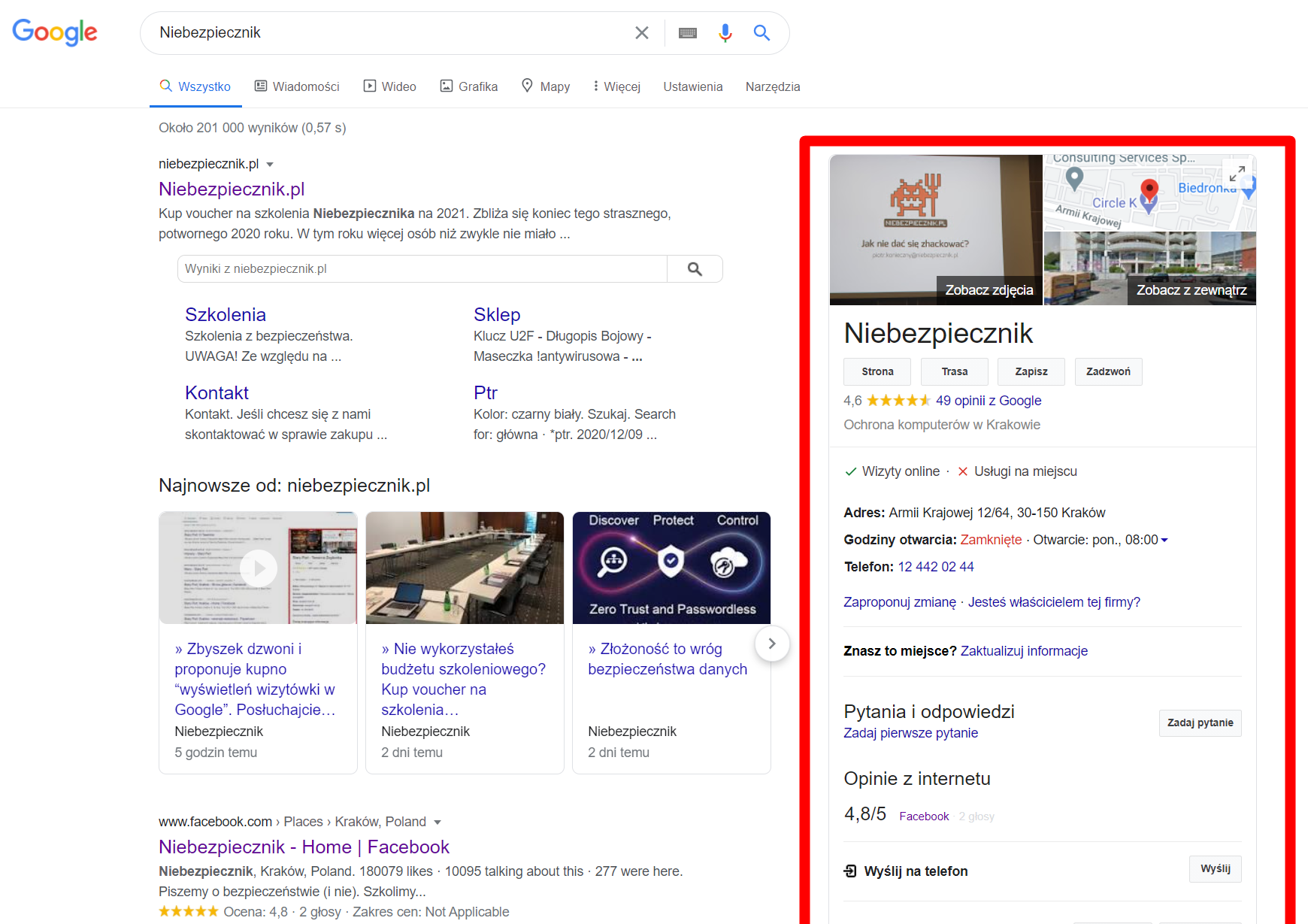The image size is (1308, 924).
Task: Click Ochrona komputerów w Krakowie text
Action: click(942, 425)
